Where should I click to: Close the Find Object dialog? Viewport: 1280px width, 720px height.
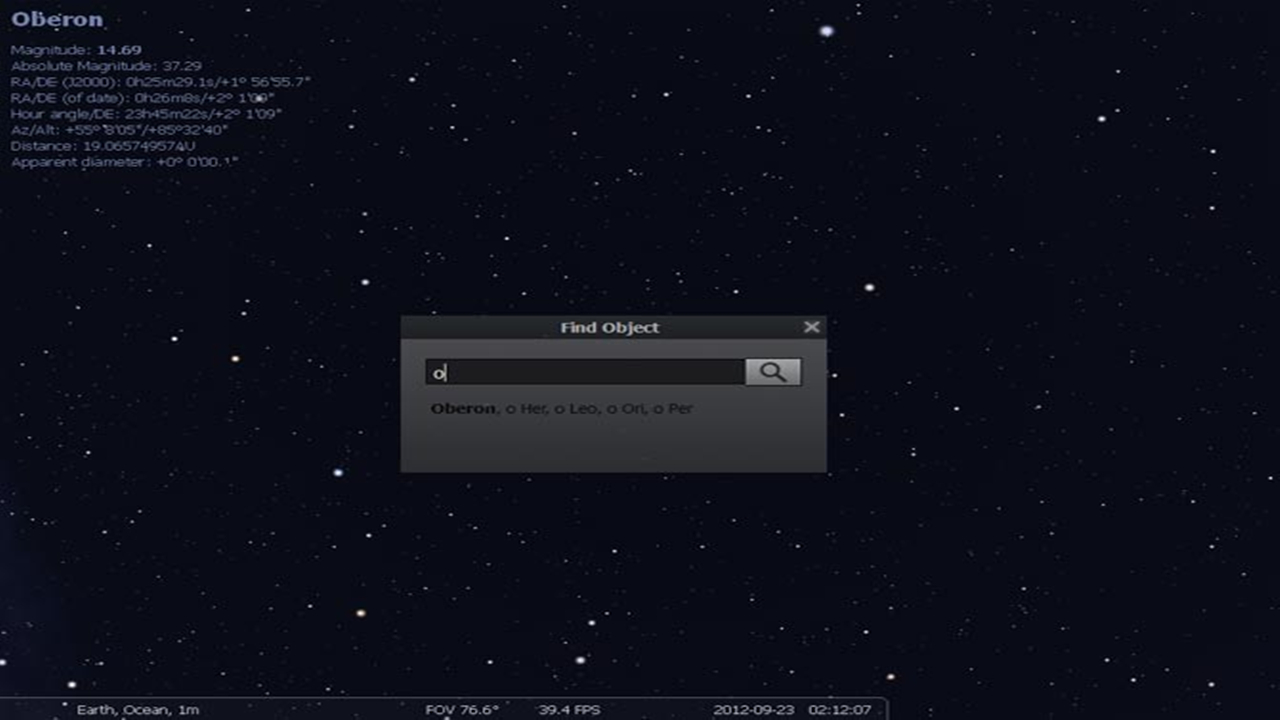tap(812, 326)
